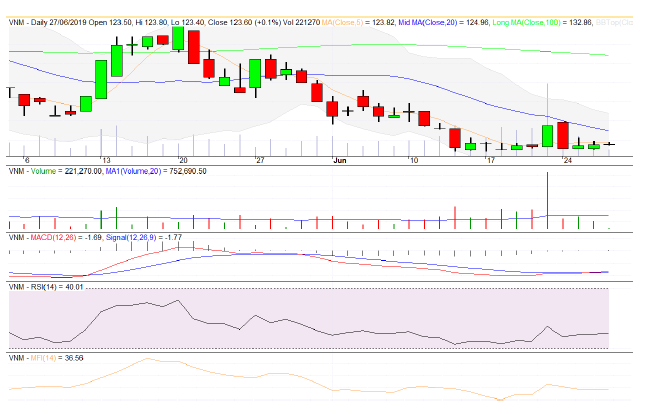Click the '10' date label on the axis

coord(414,161)
